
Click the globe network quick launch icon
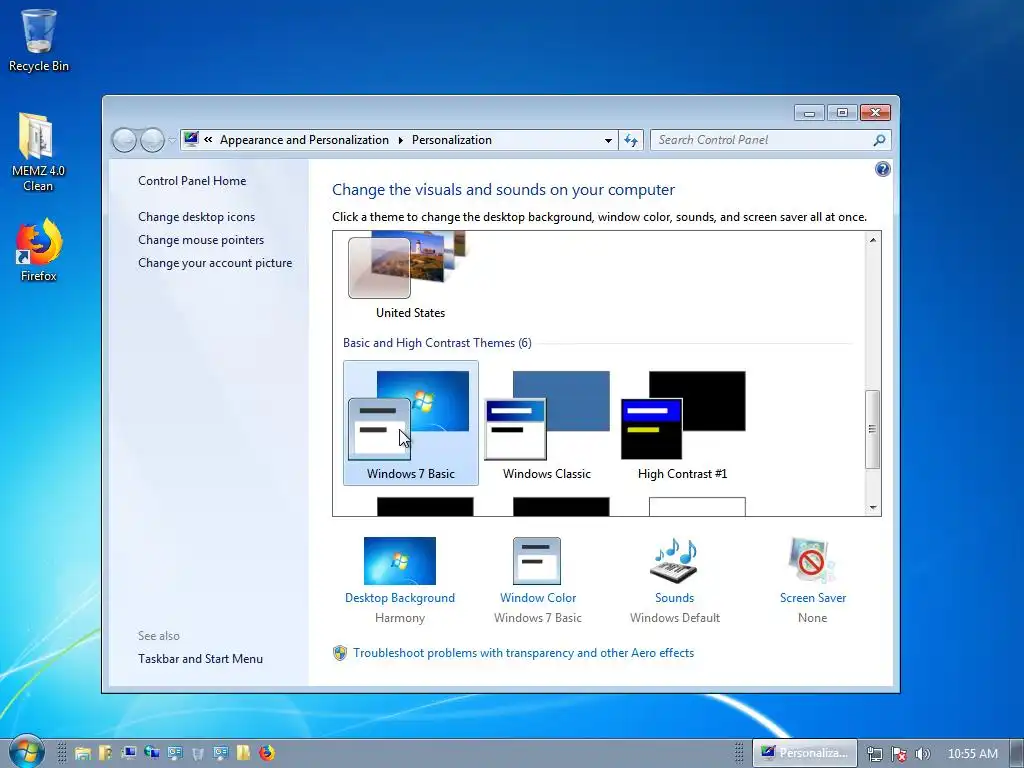(152, 753)
